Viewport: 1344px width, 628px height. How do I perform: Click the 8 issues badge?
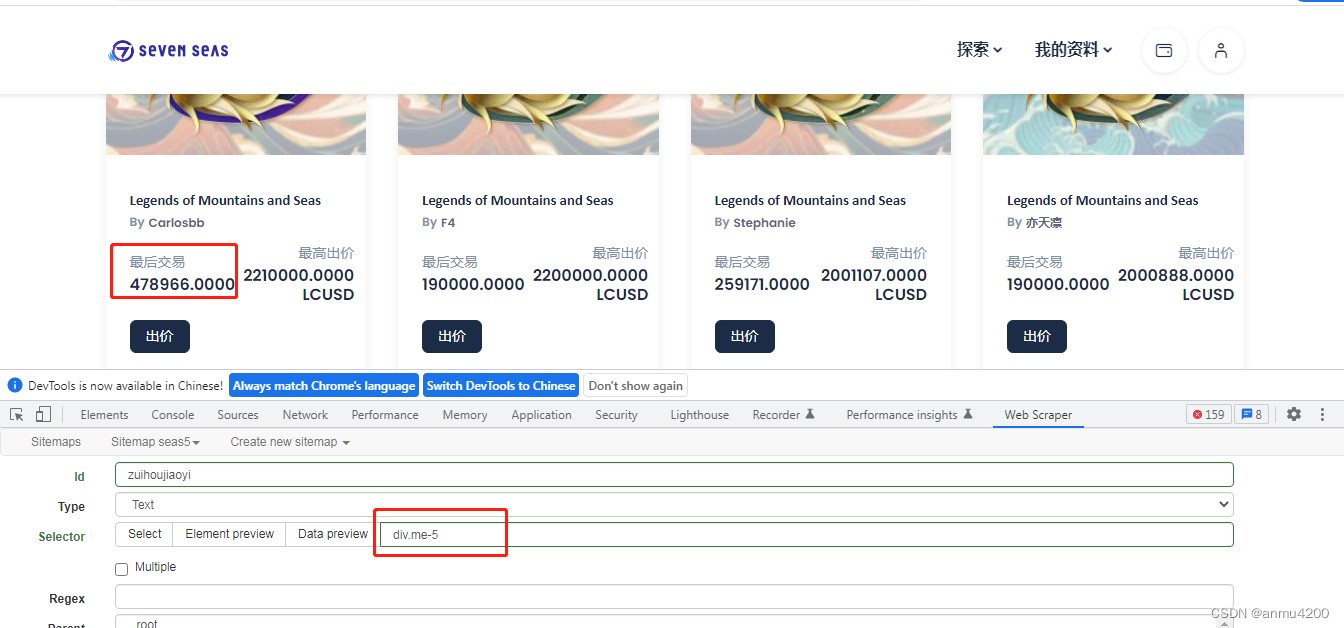[x=1251, y=414]
